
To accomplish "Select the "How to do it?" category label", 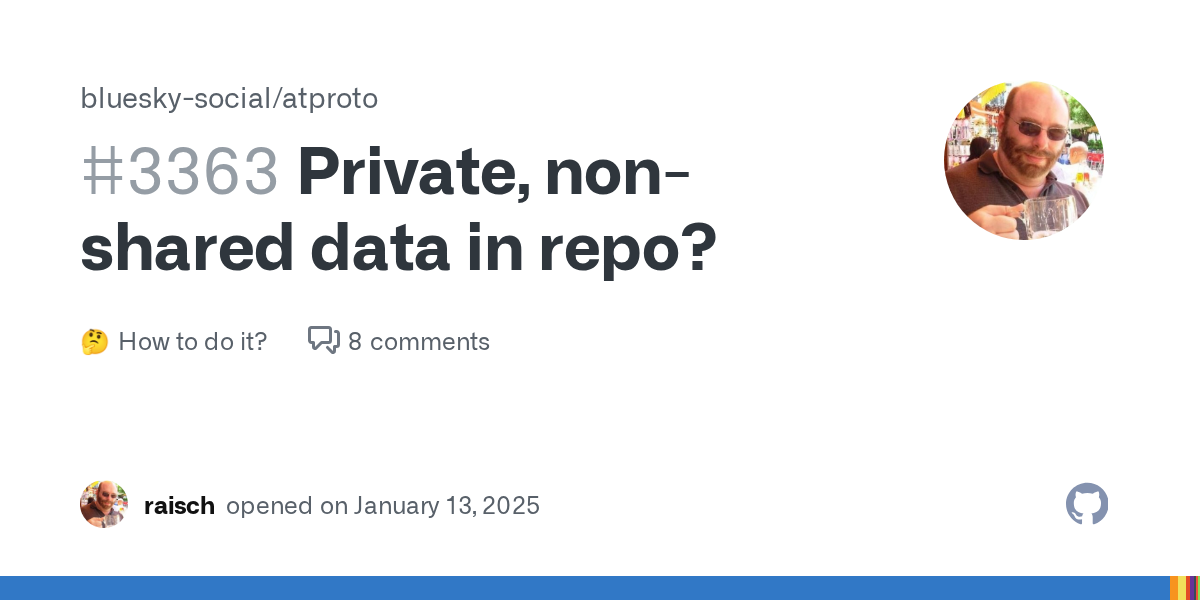I will coord(192,342).
